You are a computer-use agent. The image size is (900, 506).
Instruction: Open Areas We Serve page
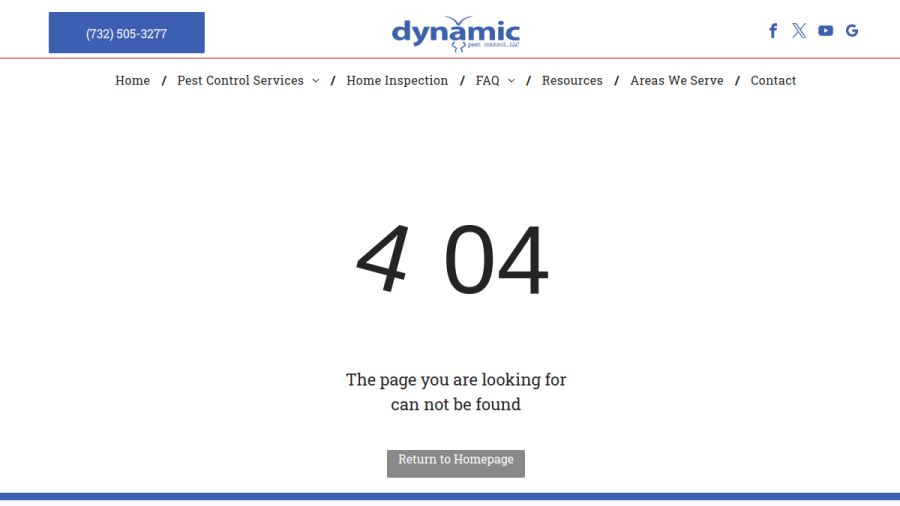pyautogui.click(x=677, y=80)
